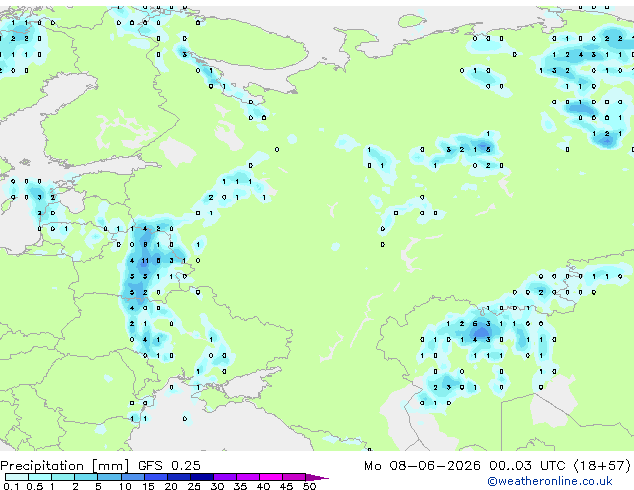Select the legend label '20'
634x490 pixels.
pyautogui.click(x=171, y=486)
